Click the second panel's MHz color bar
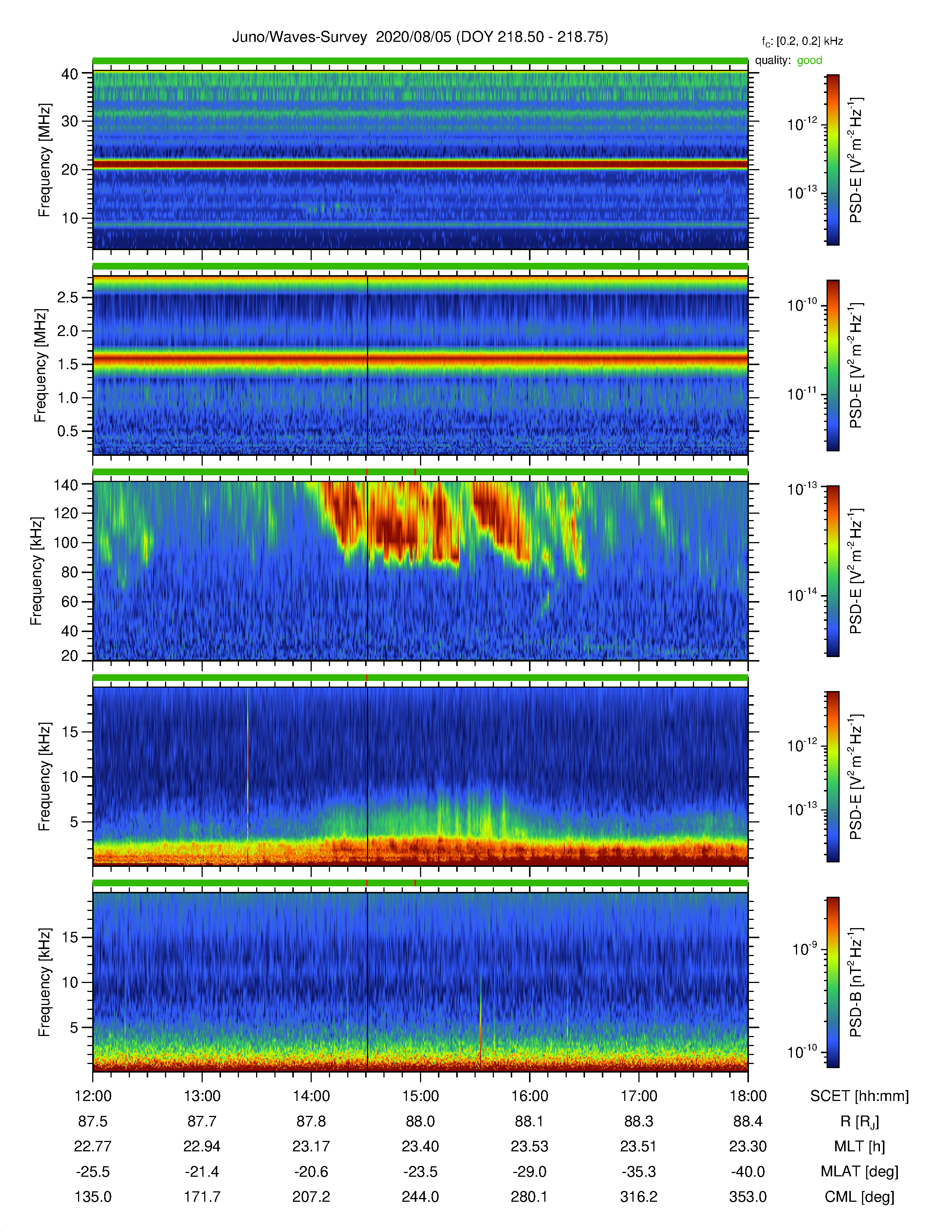 (833, 365)
